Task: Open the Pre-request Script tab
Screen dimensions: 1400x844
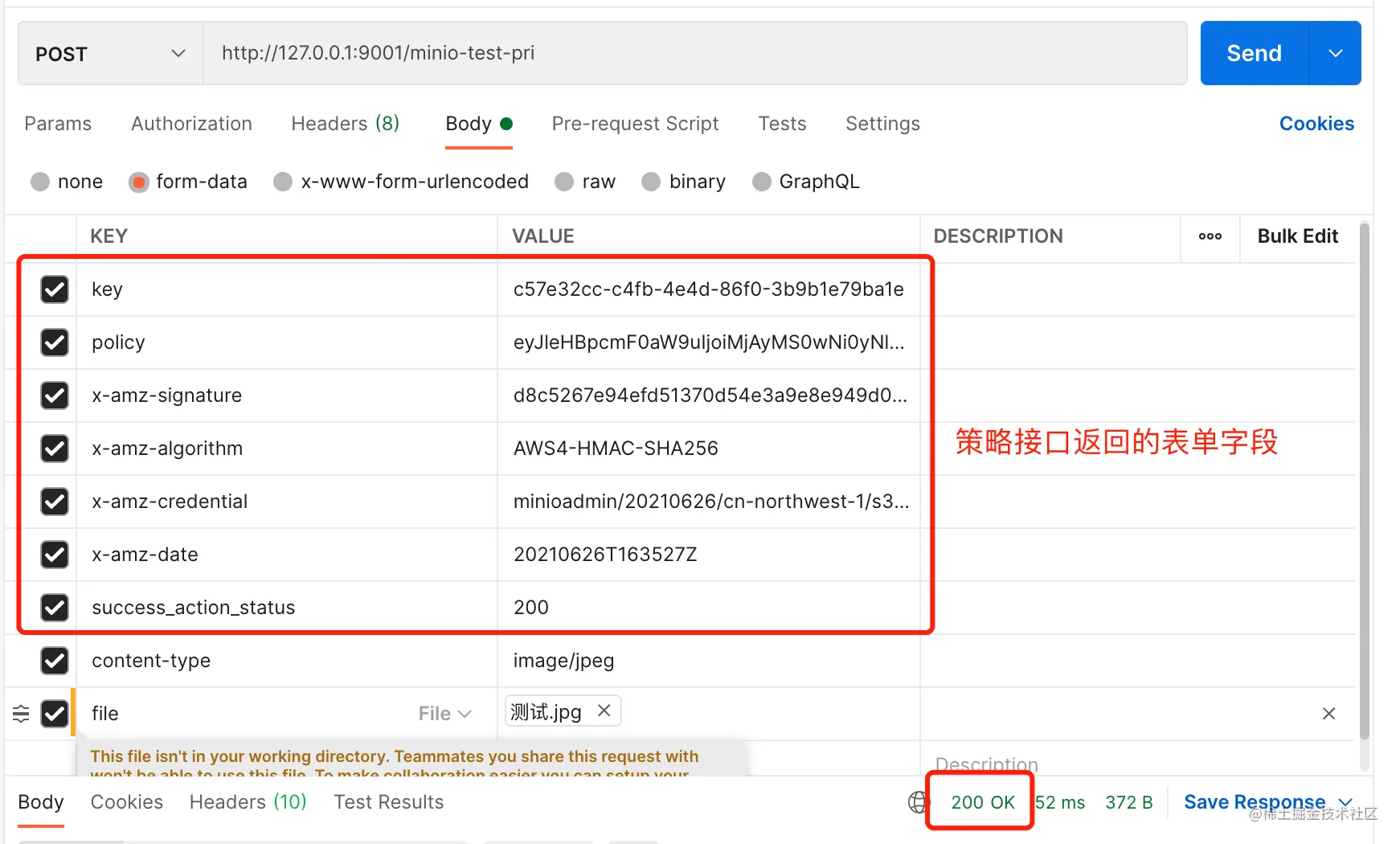Action: (635, 124)
